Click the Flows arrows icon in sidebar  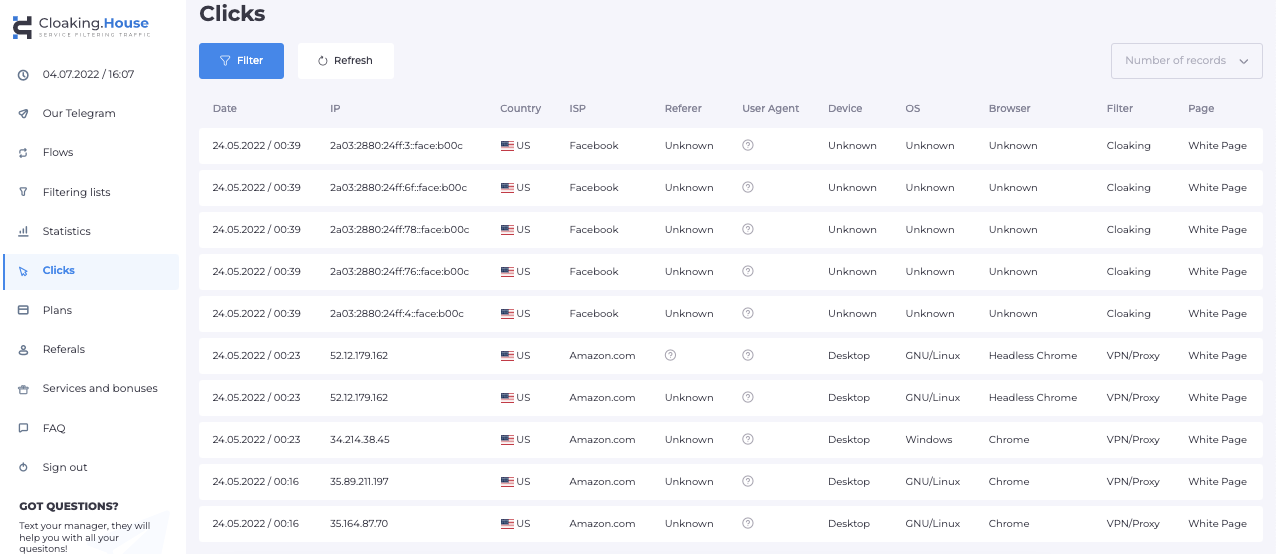23,153
